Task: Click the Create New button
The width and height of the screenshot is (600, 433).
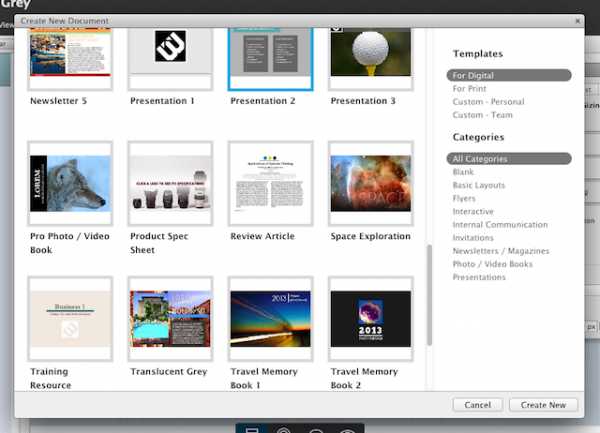Action: coord(543,405)
